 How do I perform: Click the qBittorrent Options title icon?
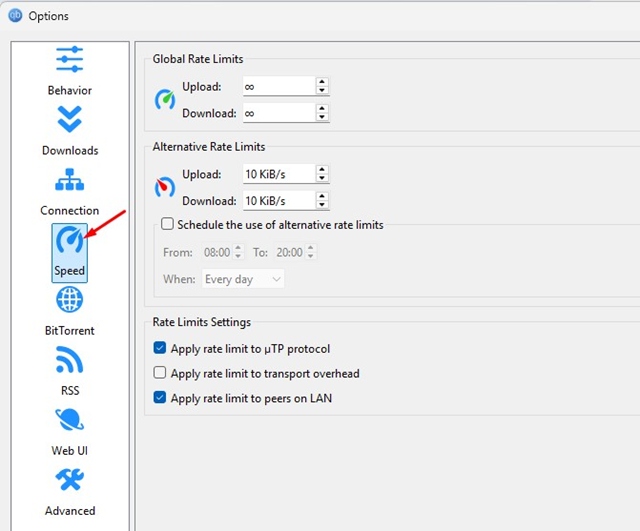tap(15, 15)
